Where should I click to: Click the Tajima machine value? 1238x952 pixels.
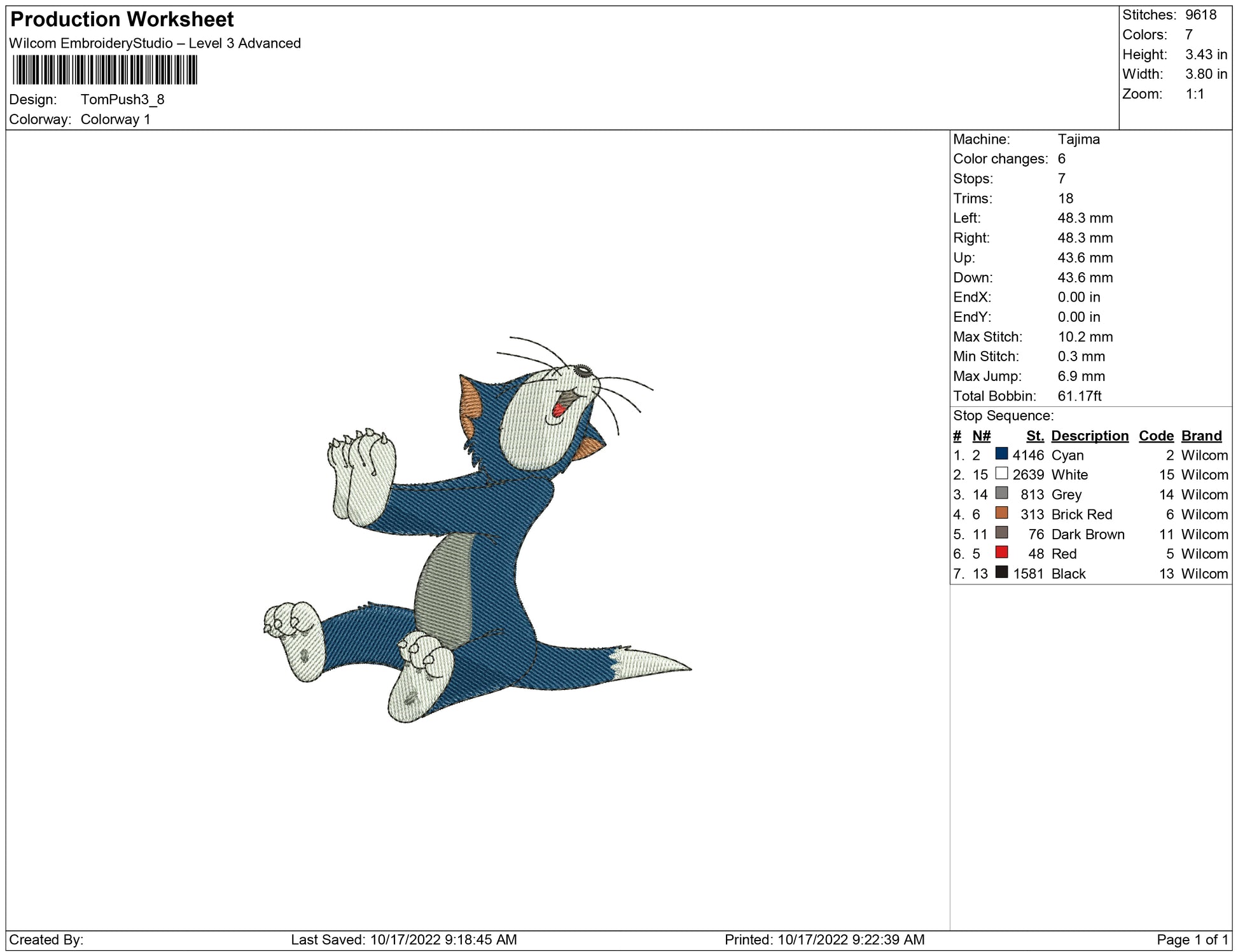[1078, 139]
